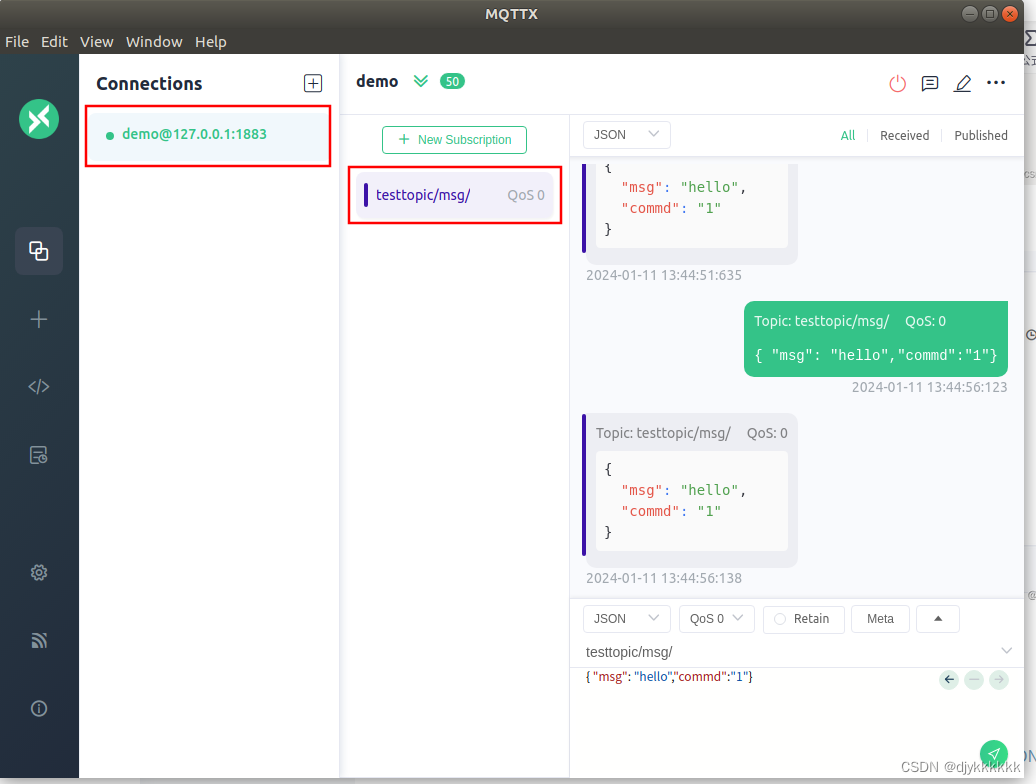Open the Edit menu
1036x784 pixels.
54,42
